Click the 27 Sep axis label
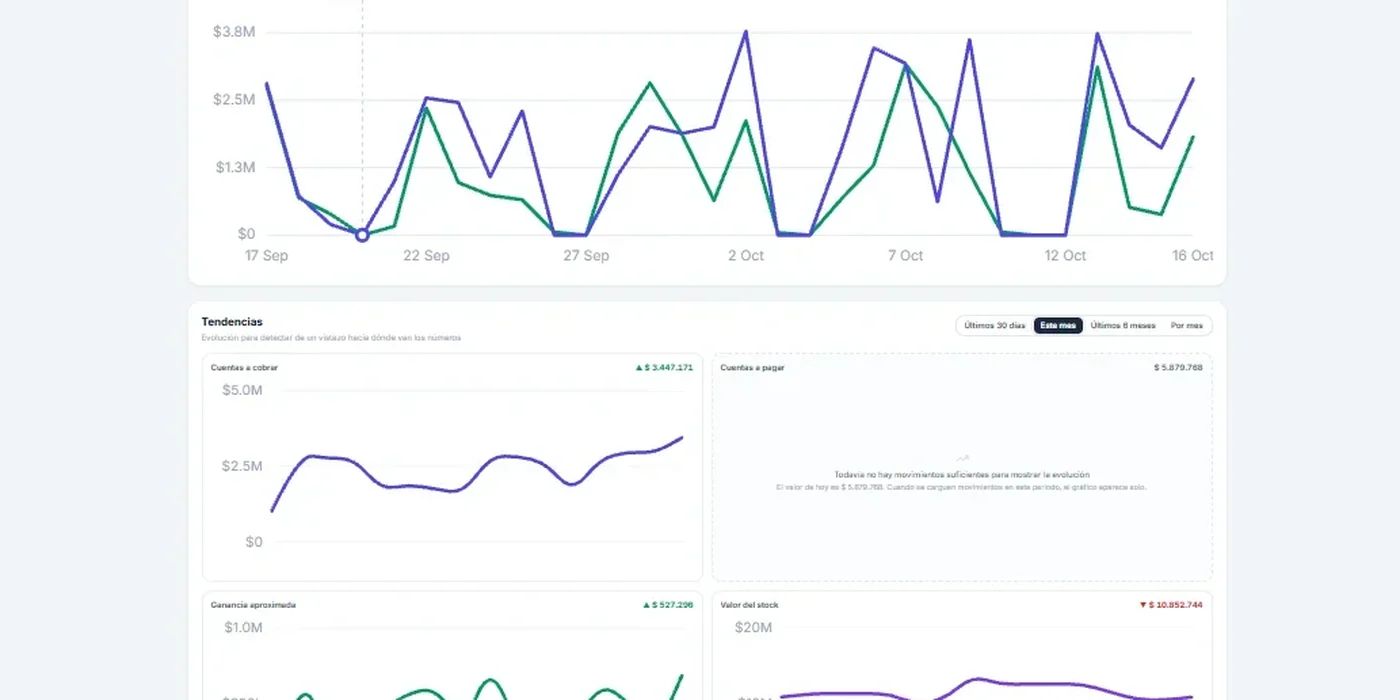The image size is (1400, 700). [x=586, y=256]
